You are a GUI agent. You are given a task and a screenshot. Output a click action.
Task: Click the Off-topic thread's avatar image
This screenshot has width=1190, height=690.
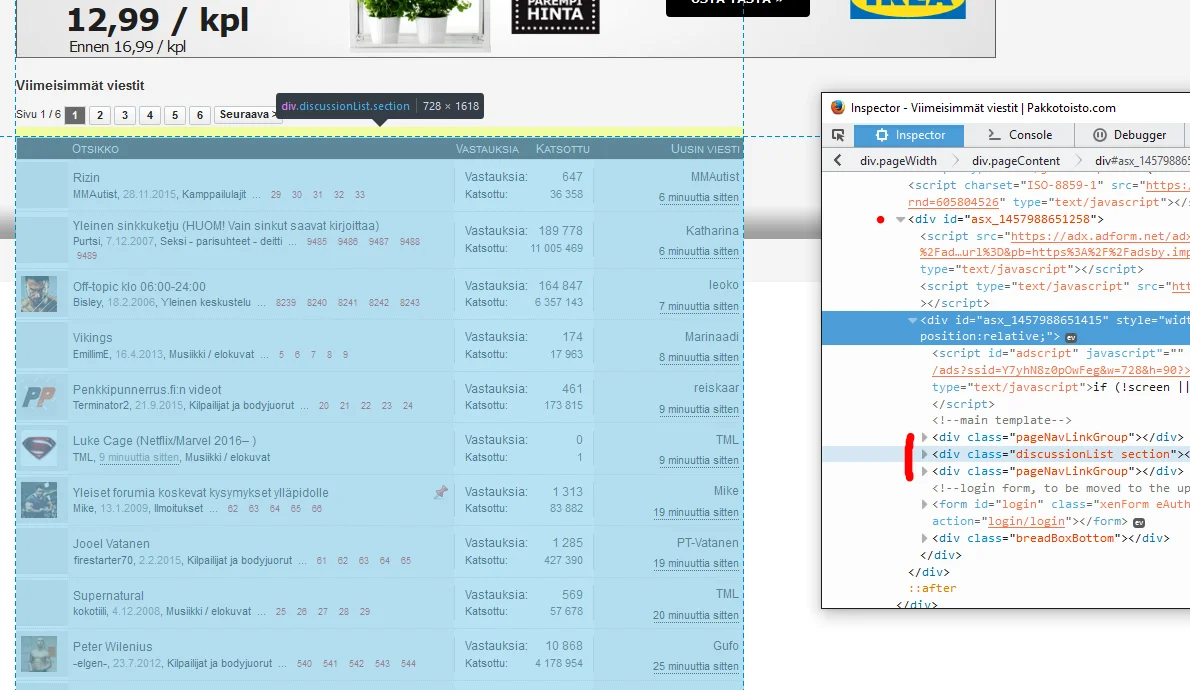(x=40, y=293)
